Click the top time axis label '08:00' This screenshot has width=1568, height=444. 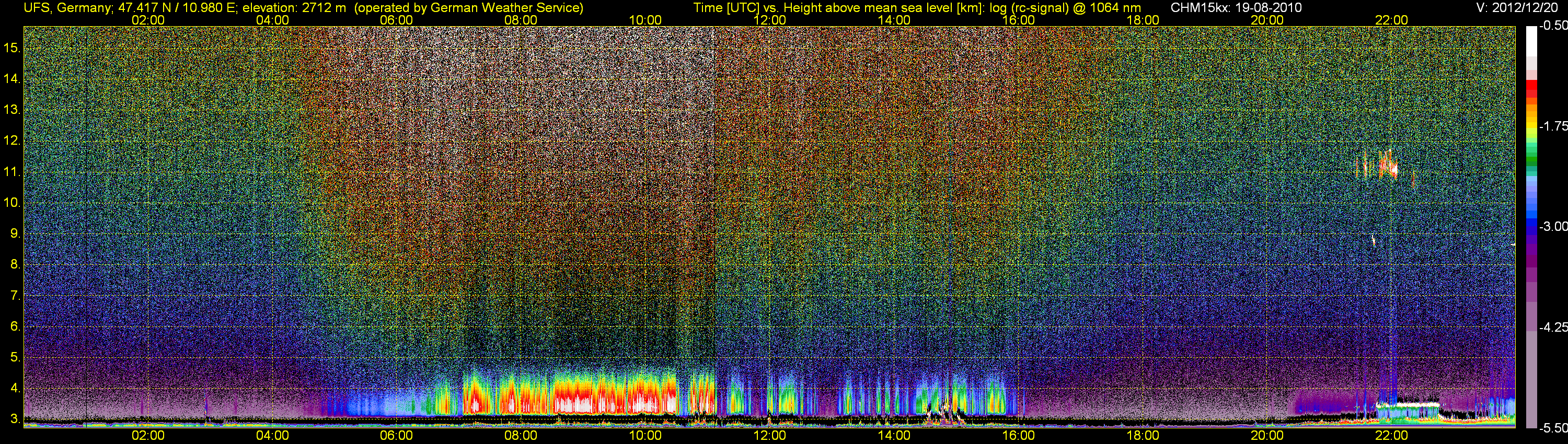(x=521, y=20)
